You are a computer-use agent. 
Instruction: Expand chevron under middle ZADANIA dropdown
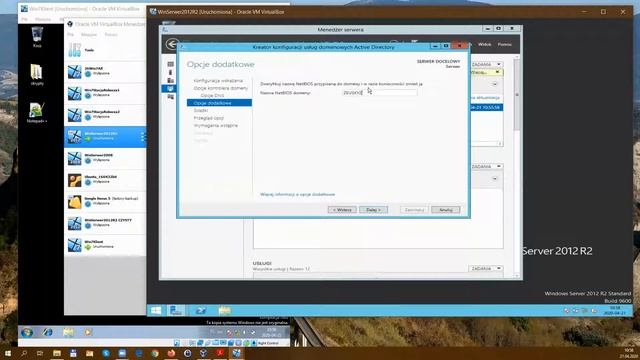coord(495,179)
